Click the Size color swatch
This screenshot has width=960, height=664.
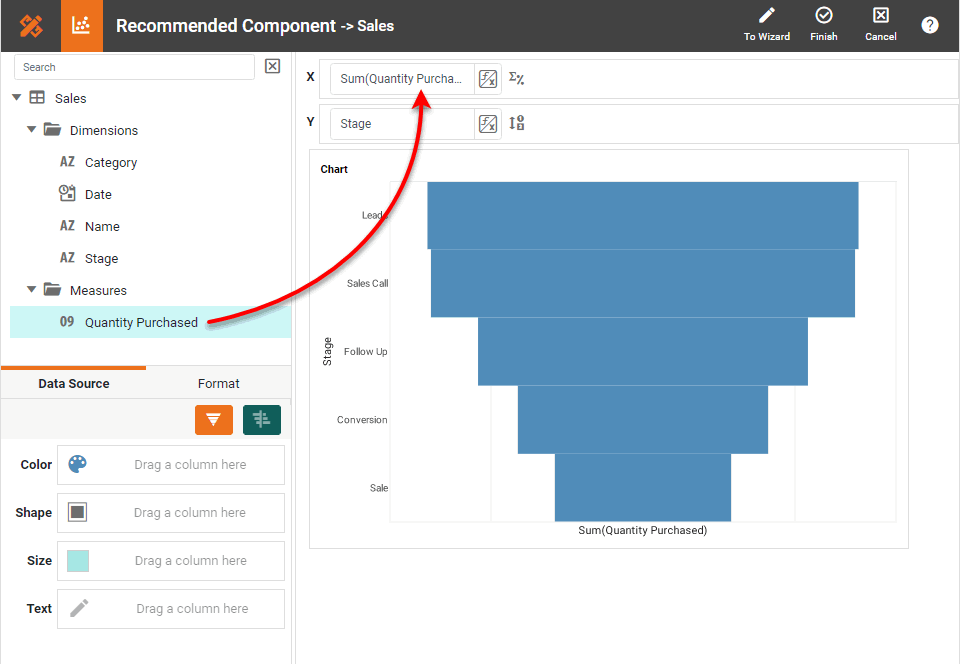pyautogui.click(x=78, y=560)
